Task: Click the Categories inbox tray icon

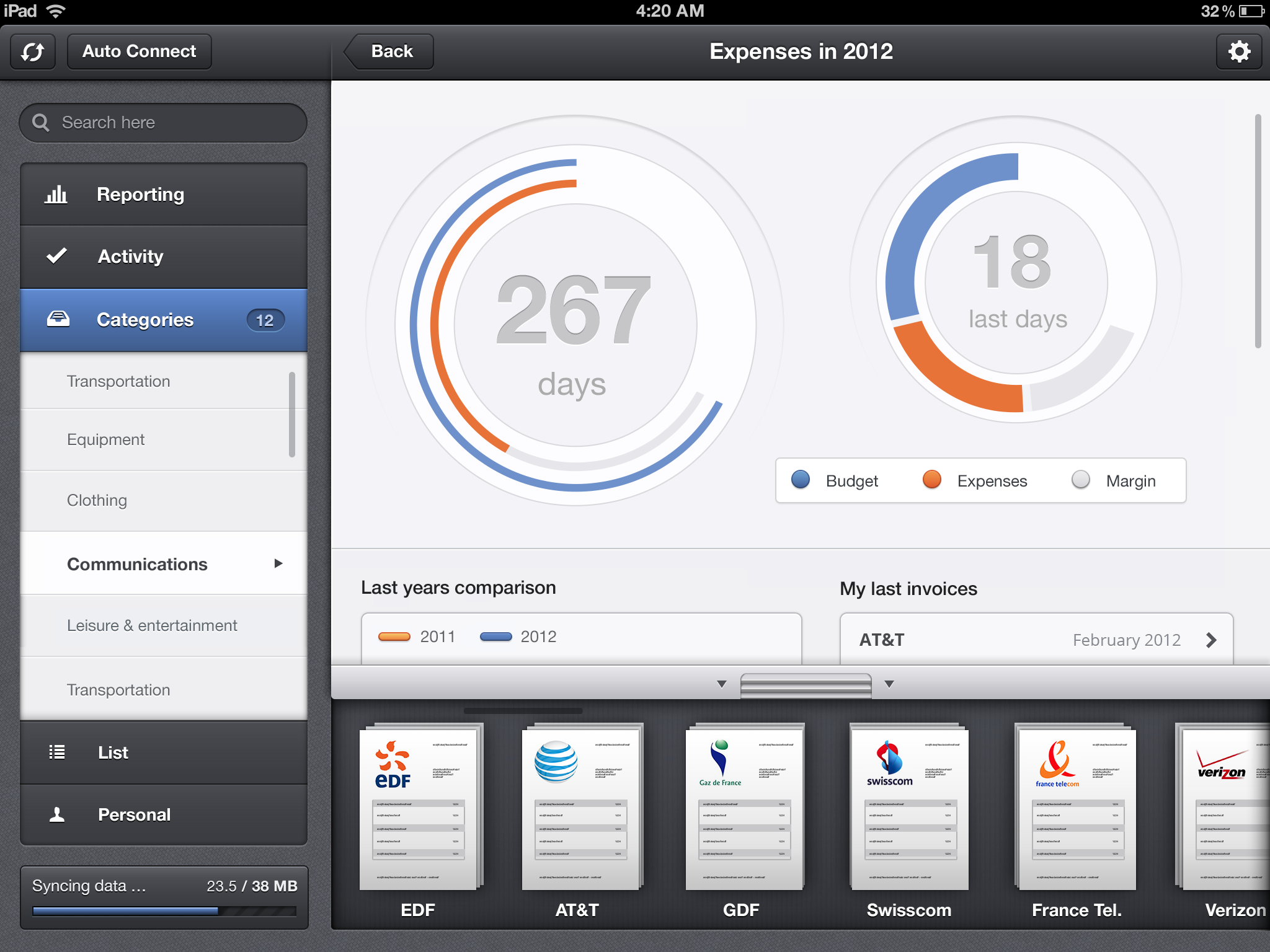Action: (58, 319)
